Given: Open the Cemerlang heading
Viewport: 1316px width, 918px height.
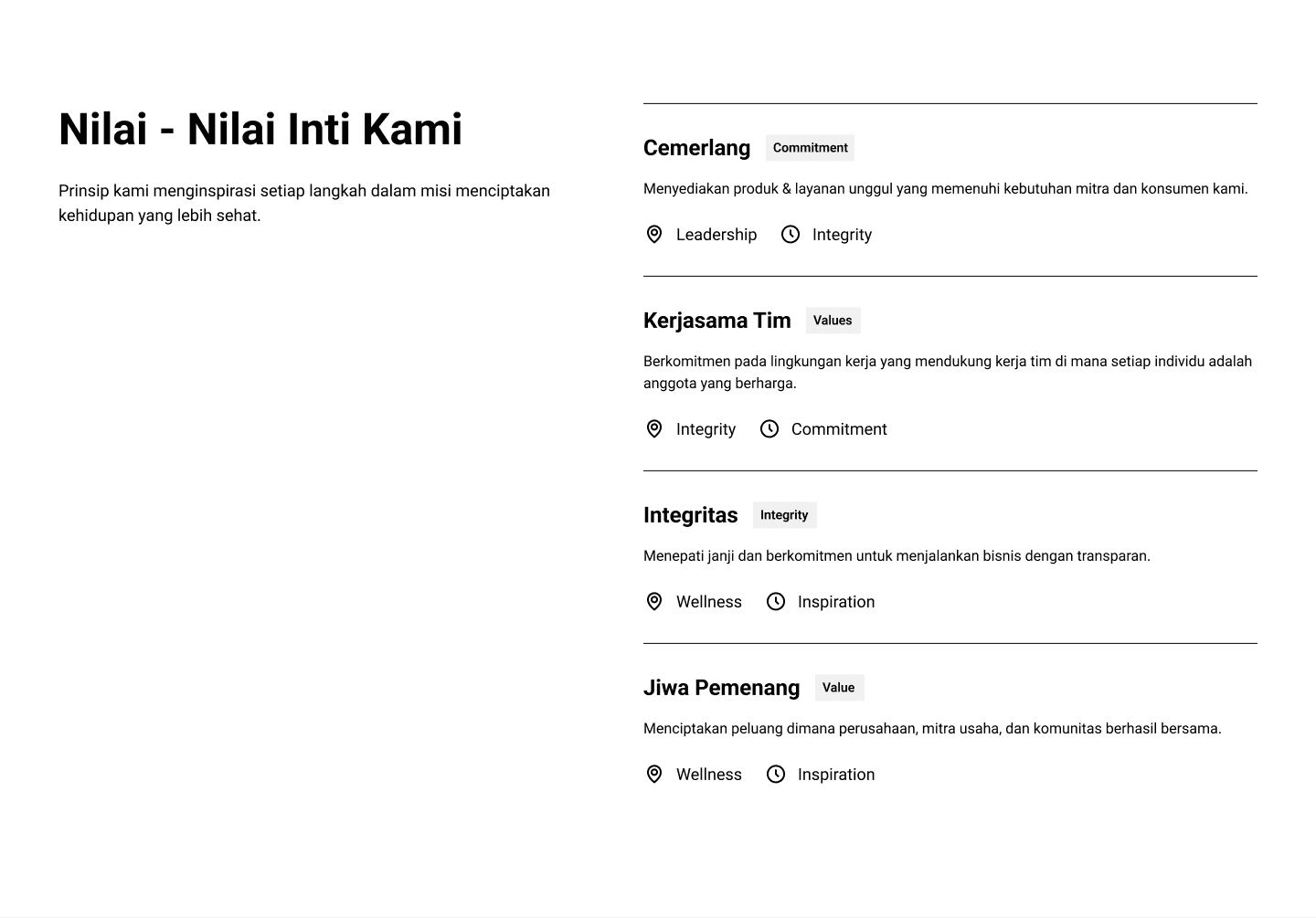Looking at the screenshot, I should pyautogui.click(x=696, y=148).
